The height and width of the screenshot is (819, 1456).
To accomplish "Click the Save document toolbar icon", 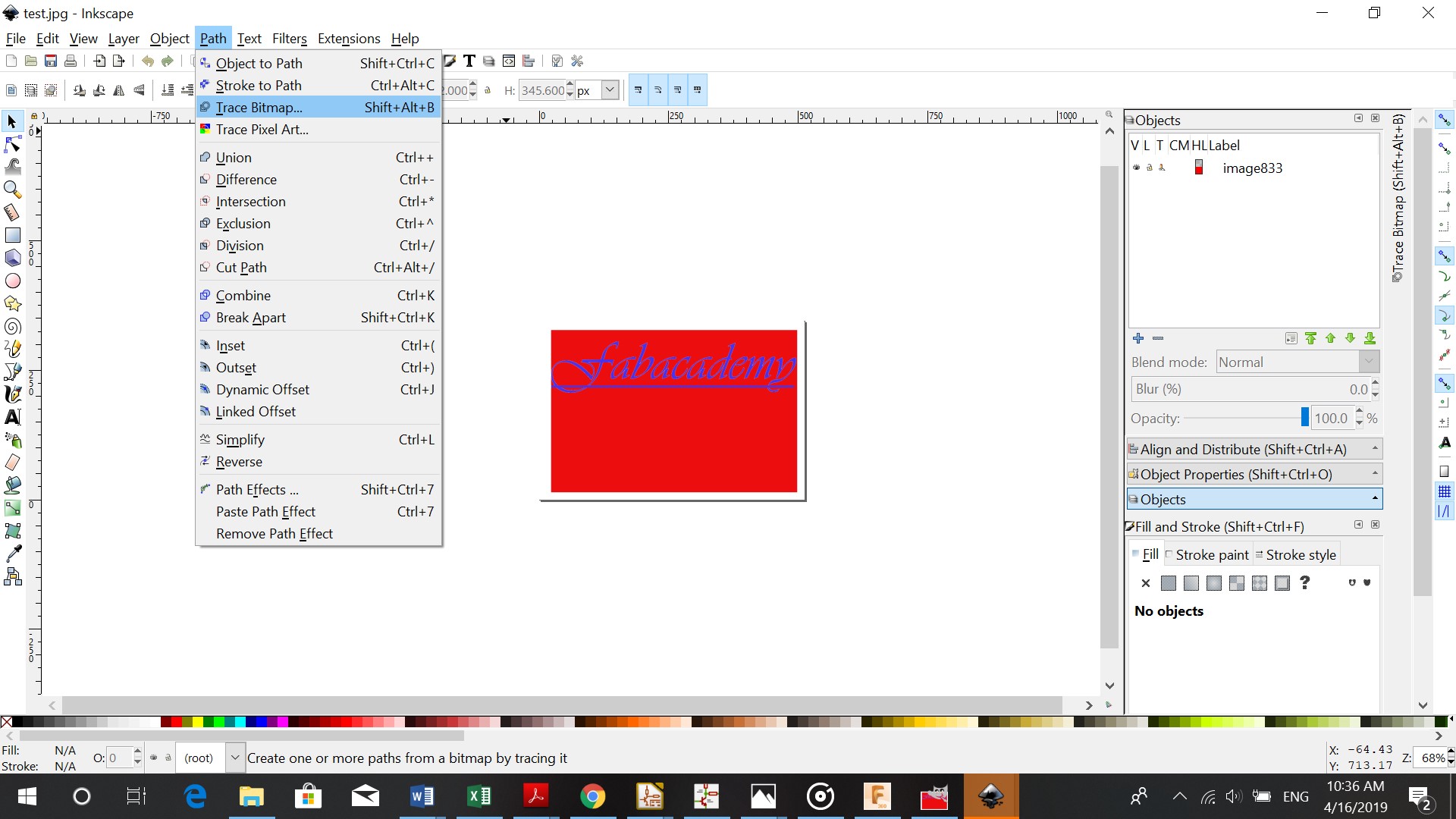I will tap(51, 61).
